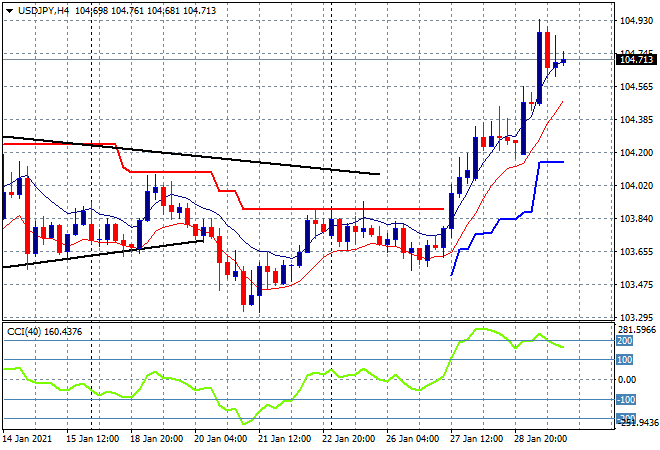Click the 103.840 price axis label
Image resolution: width=660 pixels, height=450 pixels.
(x=636, y=219)
